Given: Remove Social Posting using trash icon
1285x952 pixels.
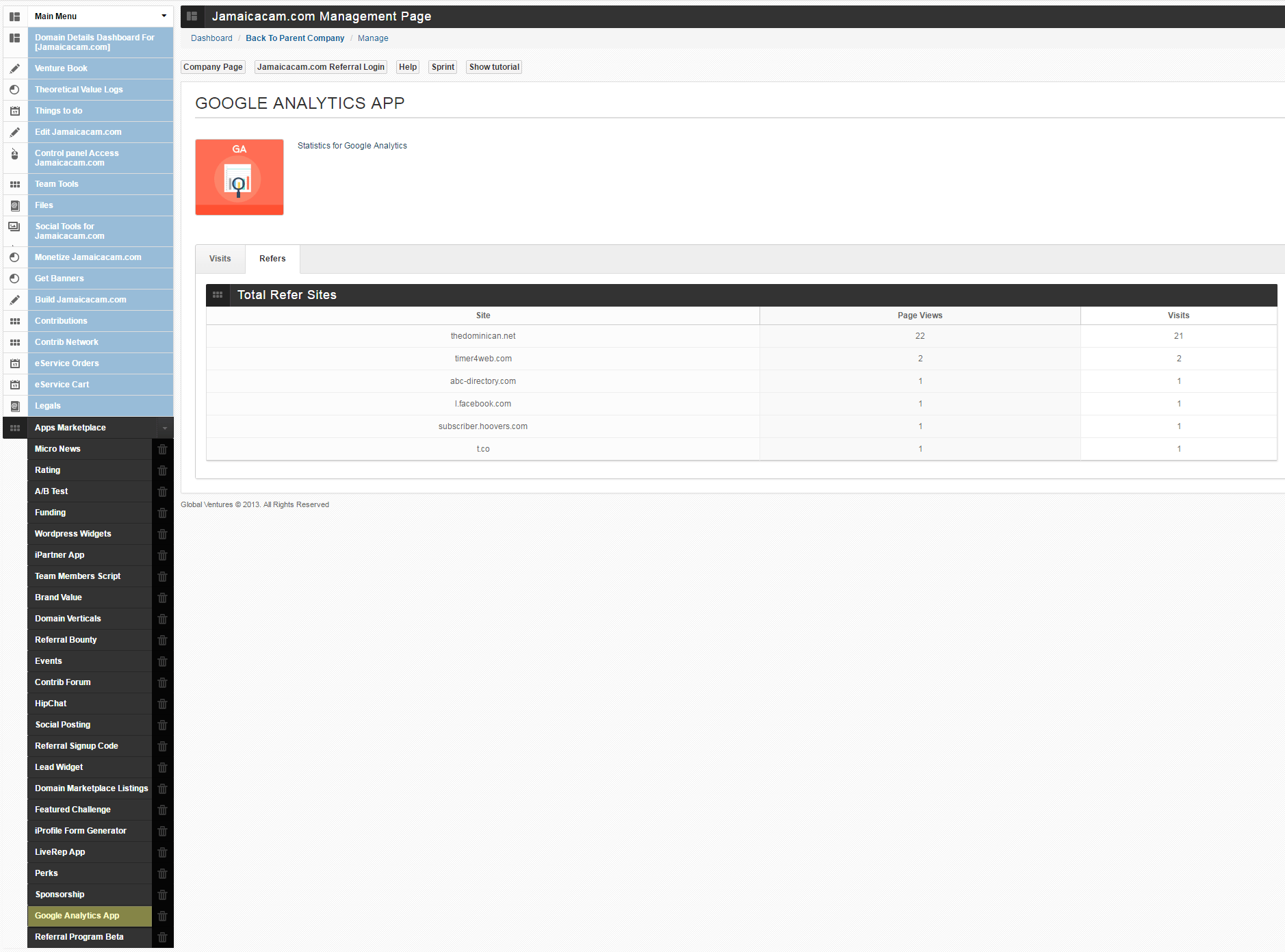Looking at the screenshot, I should (162, 725).
